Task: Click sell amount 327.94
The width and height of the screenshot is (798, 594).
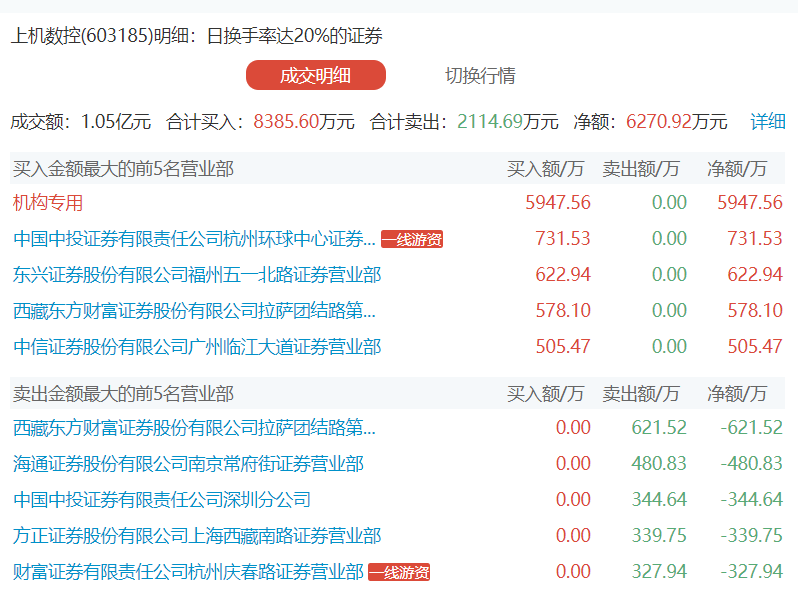Action: click(x=659, y=572)
